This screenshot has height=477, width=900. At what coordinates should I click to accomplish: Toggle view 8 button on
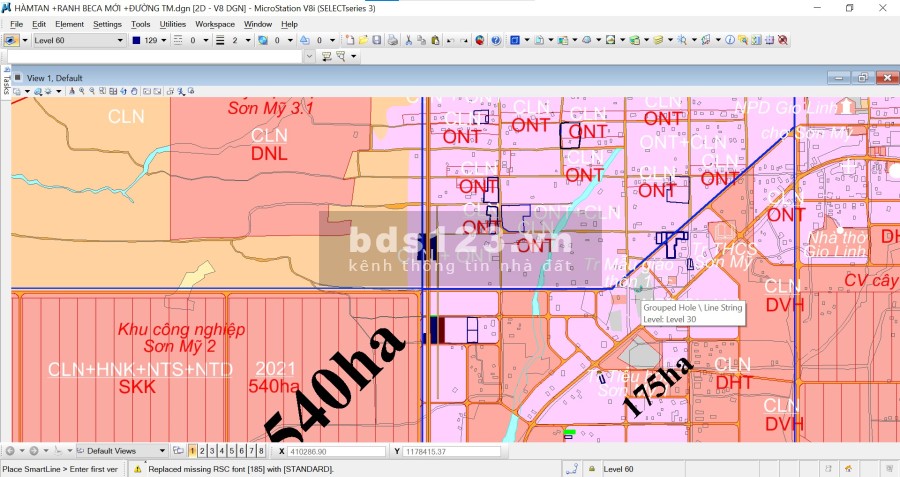coord(261,451)
